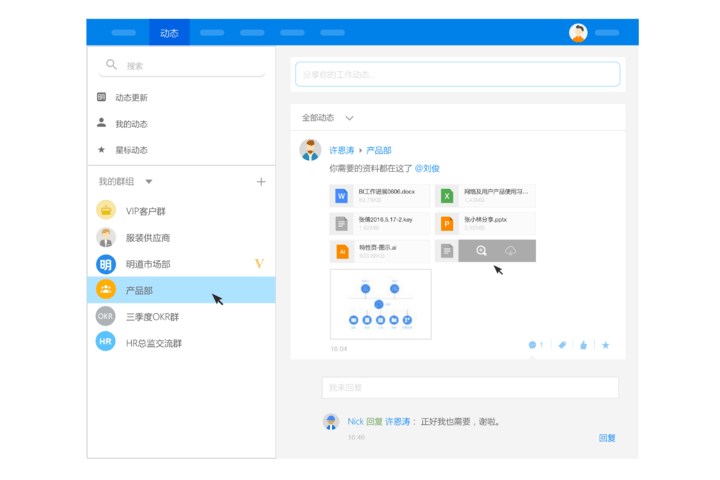Click the plus icon to add a group
Screen dimensions: 720x480
(261, 182)
